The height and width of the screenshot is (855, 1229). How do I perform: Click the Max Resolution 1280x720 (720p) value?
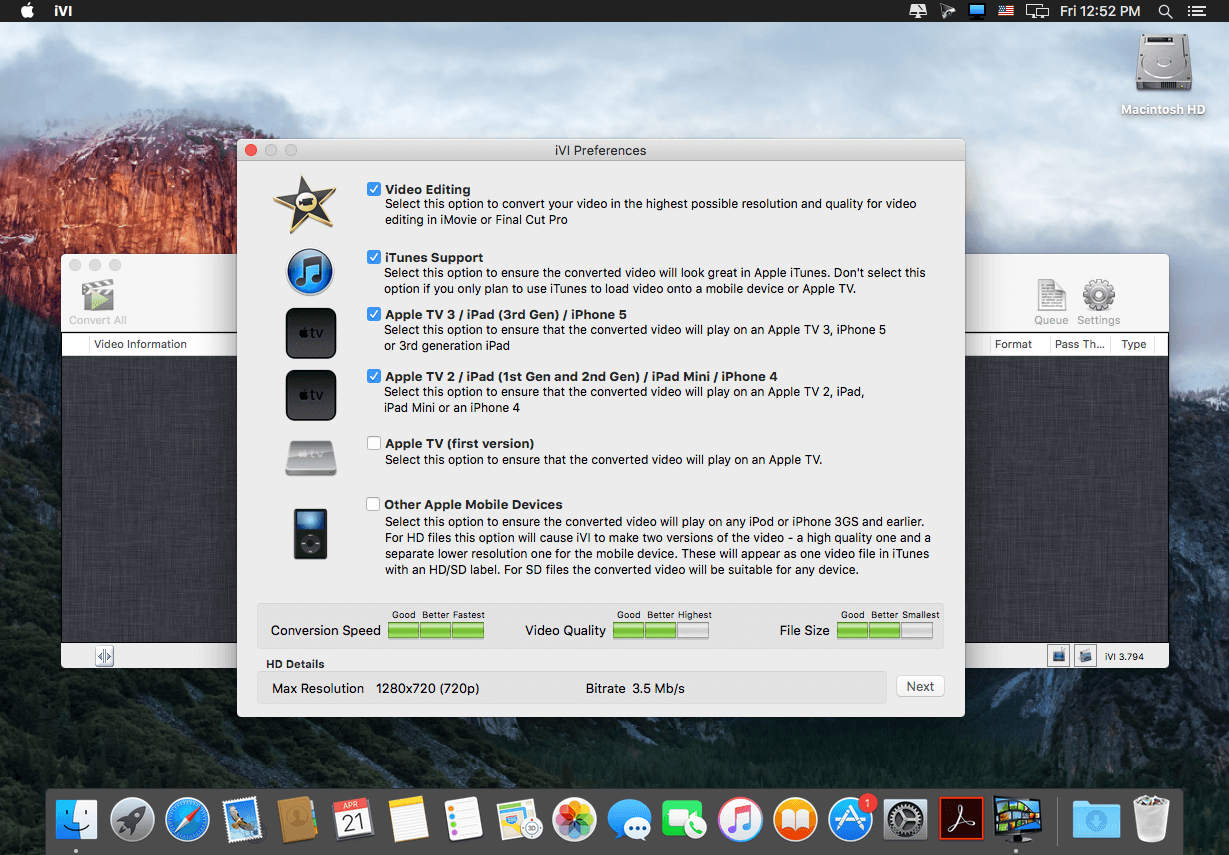click(428, 688)
